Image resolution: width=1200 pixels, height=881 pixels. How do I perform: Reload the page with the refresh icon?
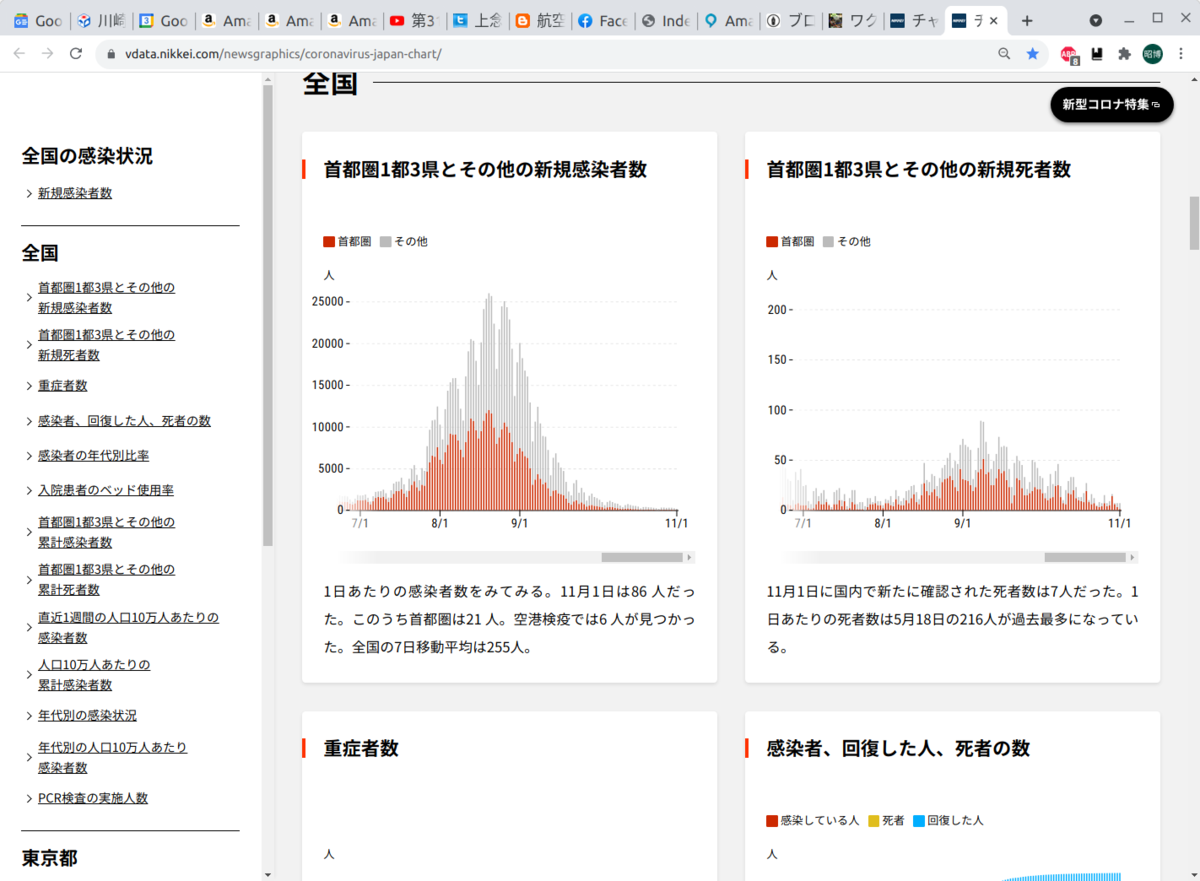click(x=75, y=54)
